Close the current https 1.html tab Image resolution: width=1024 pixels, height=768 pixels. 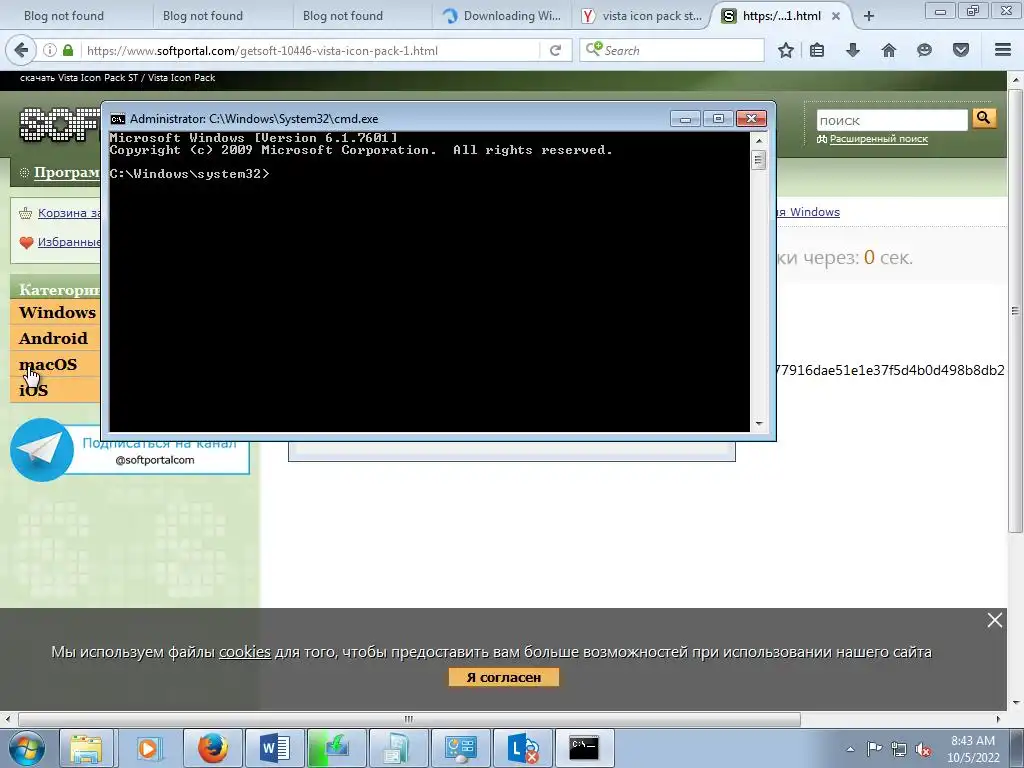(835, 16)
